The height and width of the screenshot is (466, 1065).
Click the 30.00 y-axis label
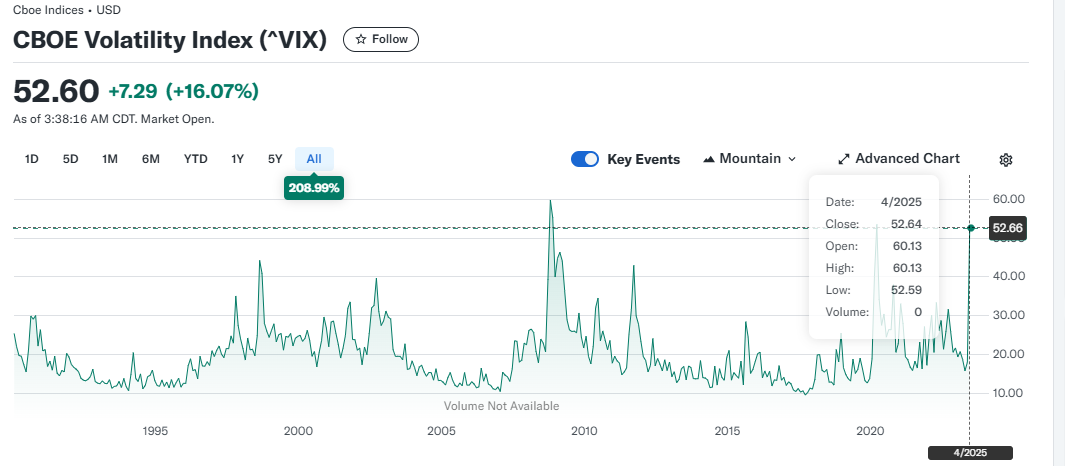pyautogui.click(x=1007, y=315)
